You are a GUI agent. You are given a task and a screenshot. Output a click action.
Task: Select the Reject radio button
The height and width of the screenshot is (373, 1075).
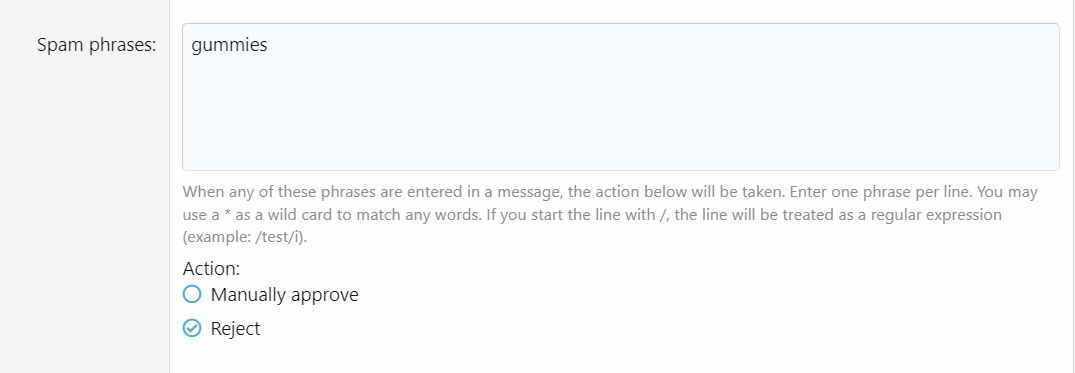pyautogui.click(x=192, y=328)
